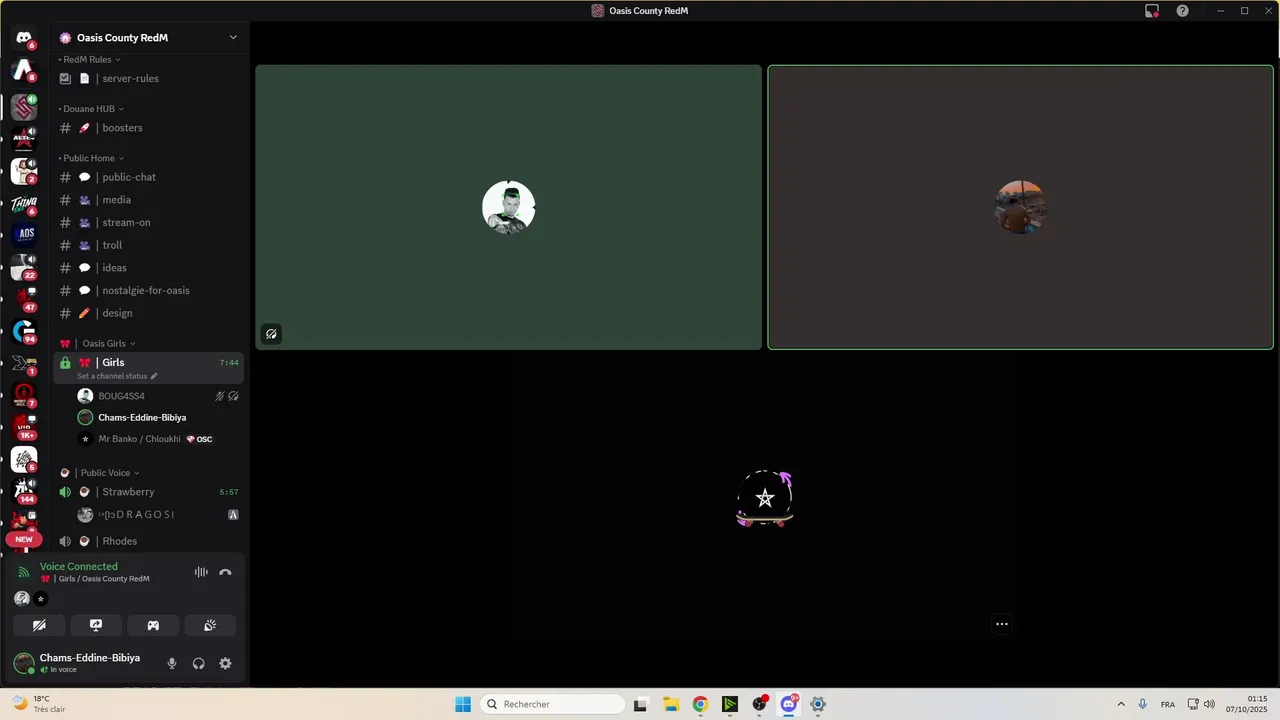Toggle noise suppression waveform icon
Viewport: 1280px width, 720px height.
pos(201,572)
